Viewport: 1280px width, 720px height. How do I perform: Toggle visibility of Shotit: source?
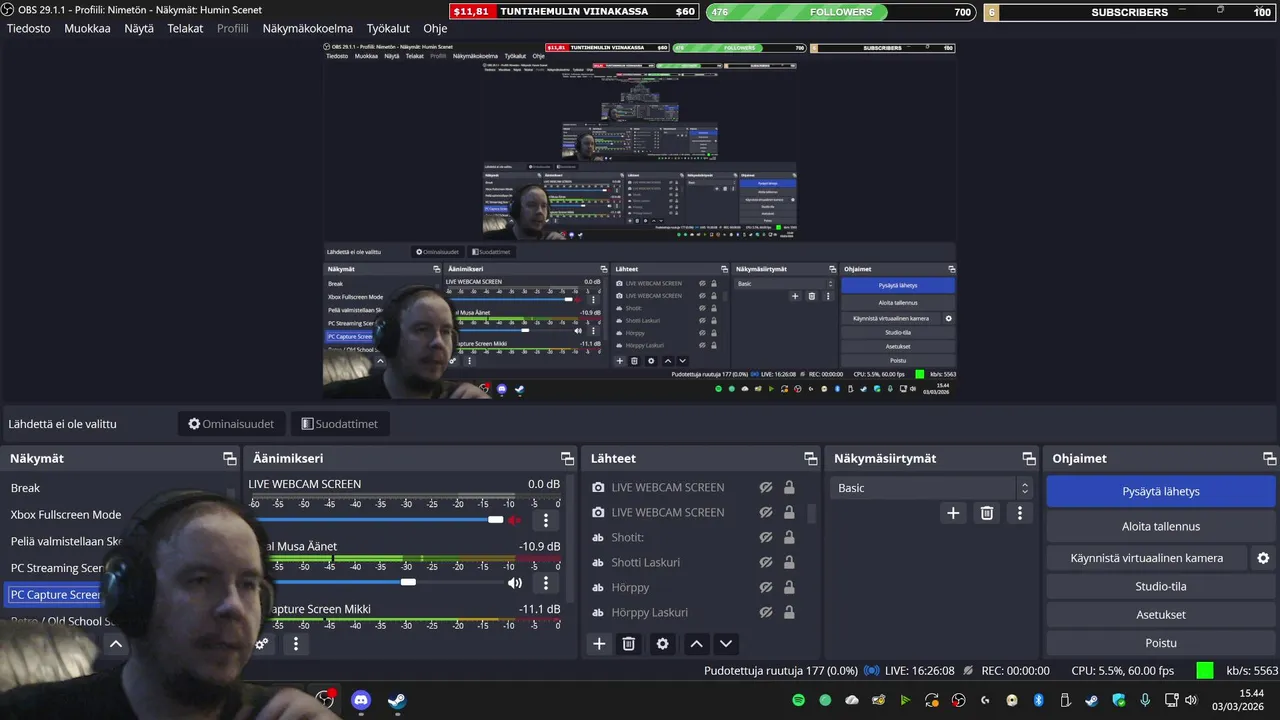point(766,537)
